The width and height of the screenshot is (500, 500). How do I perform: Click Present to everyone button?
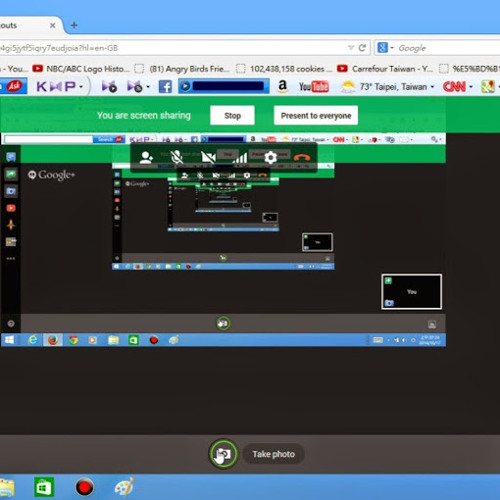point(316,115)
